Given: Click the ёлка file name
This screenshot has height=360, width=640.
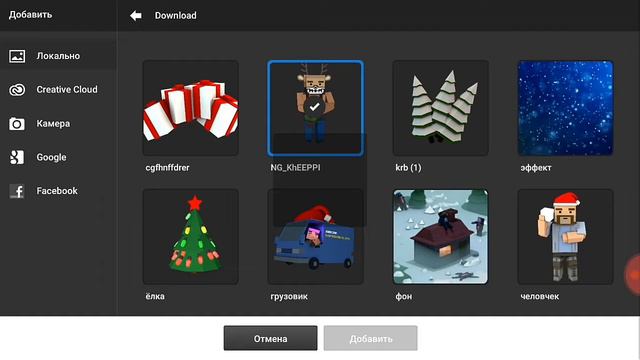Looking at the screenshot, I should coord(155,296).
